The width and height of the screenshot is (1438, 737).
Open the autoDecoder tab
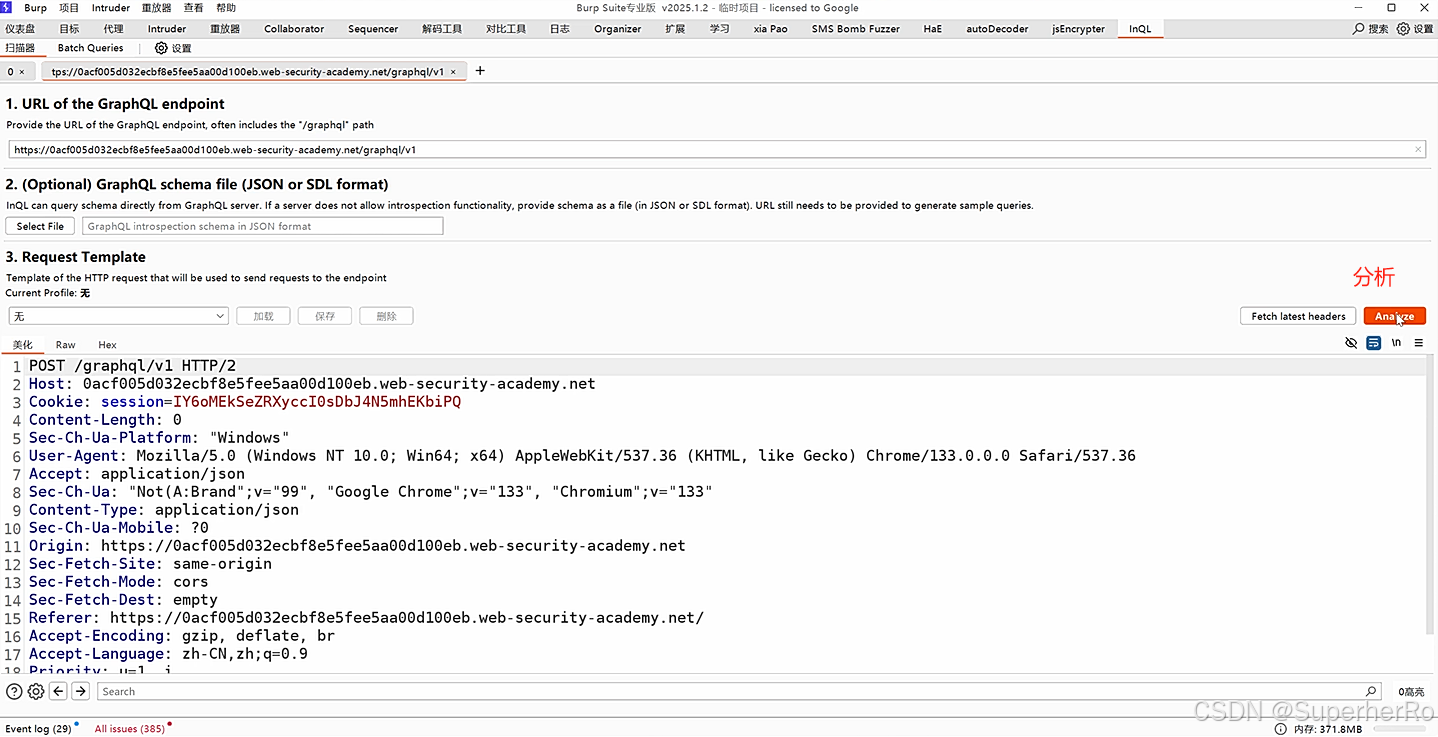pos(997,29)
